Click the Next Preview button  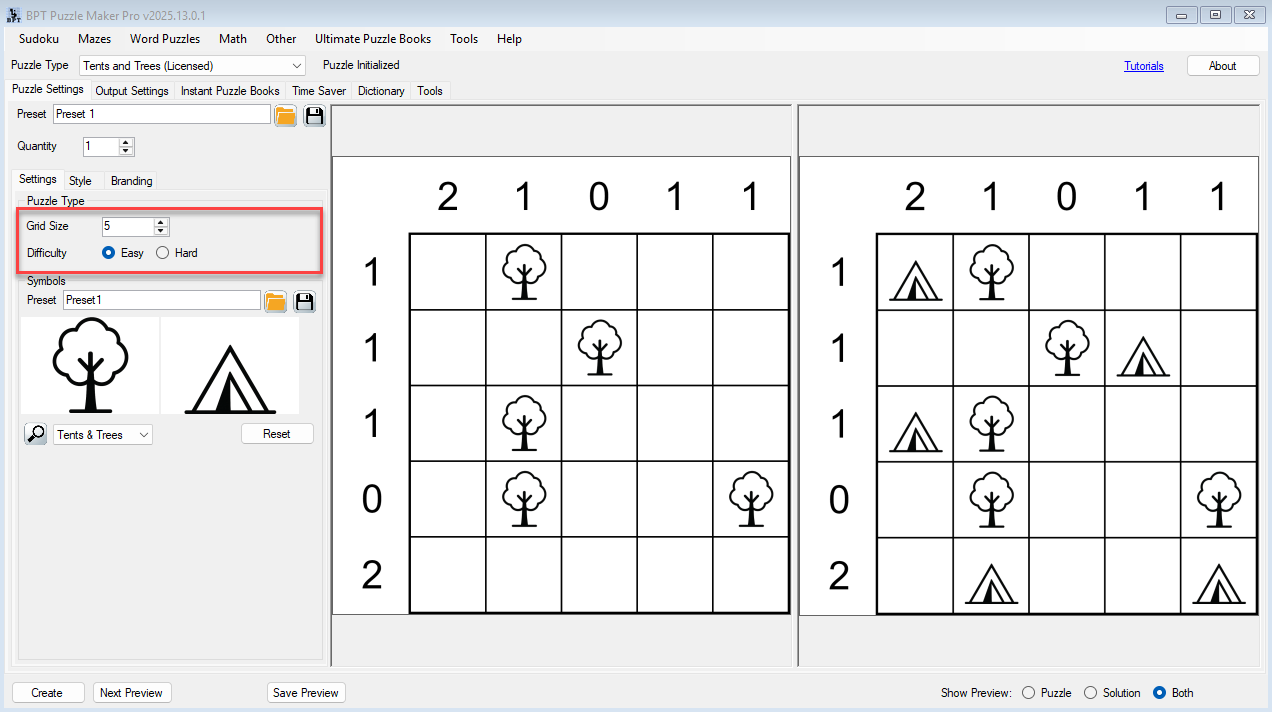click(131, 693)
